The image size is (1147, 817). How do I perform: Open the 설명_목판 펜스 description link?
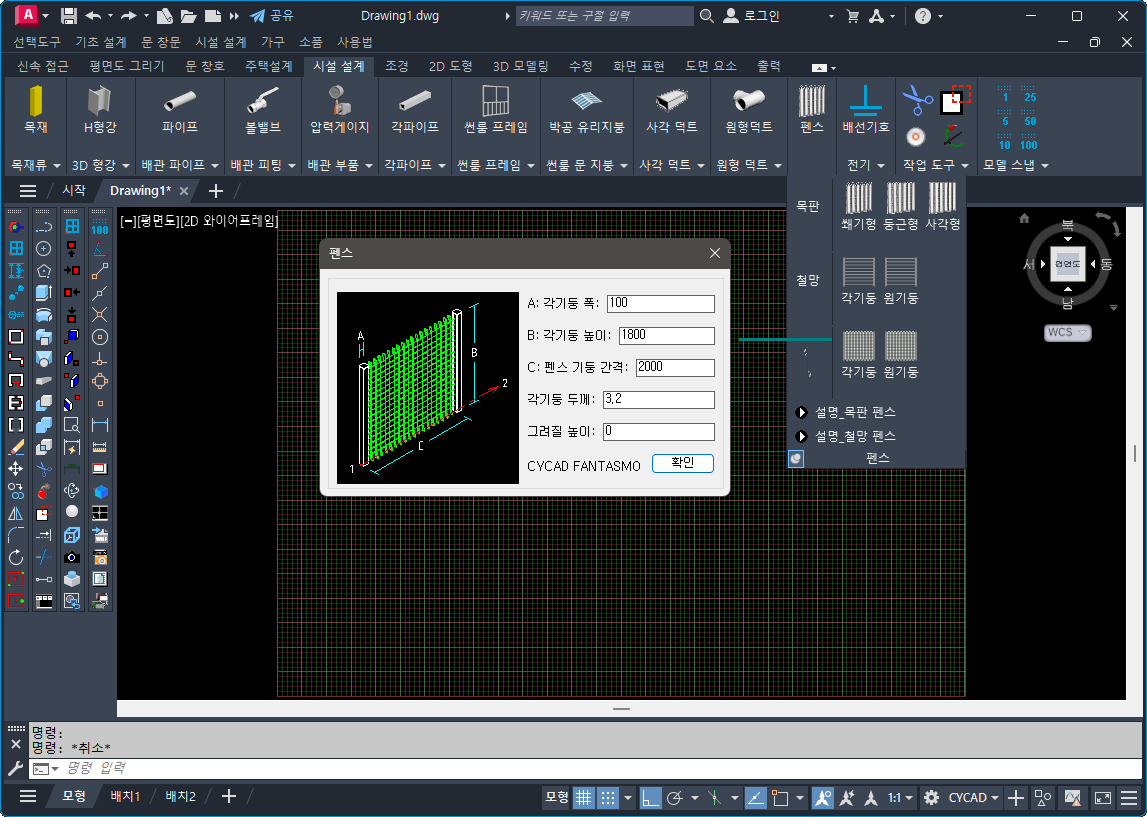click(855, 412)
